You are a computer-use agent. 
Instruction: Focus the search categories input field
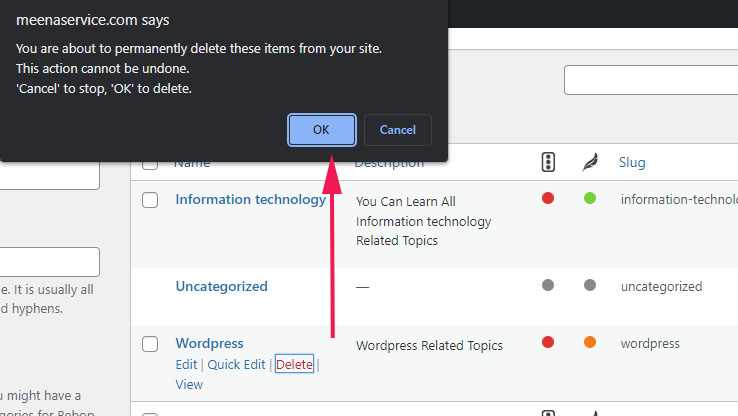click(651, 80)
